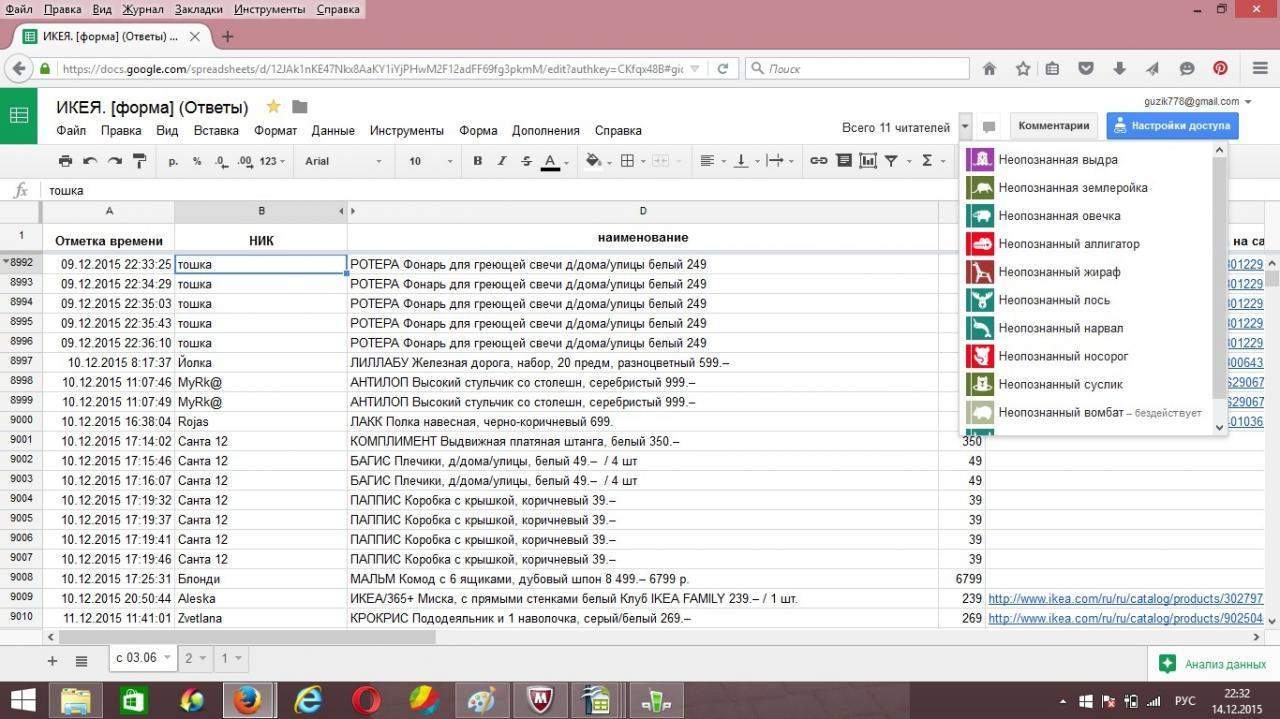Open Анализ данных explore button
Image resolution: width=1280 pixels, height=719 pixels.
(x=1213, y=663)
